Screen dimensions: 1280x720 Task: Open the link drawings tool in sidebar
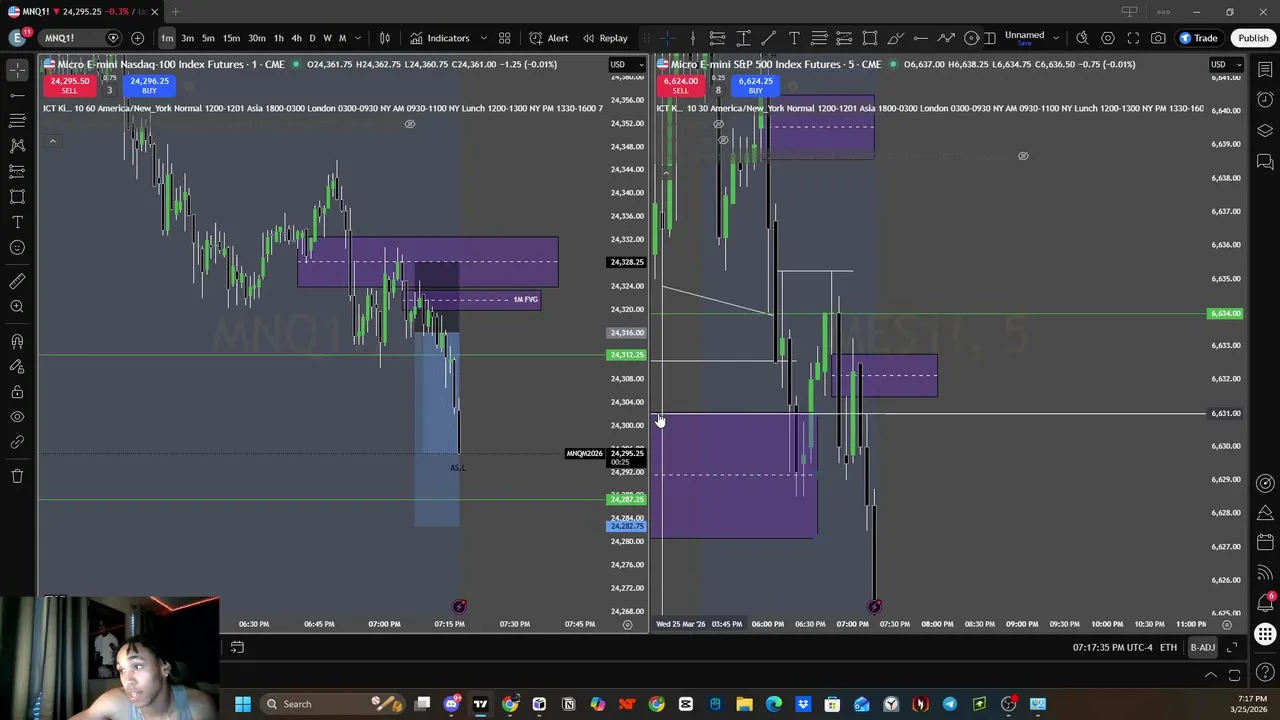17,442
